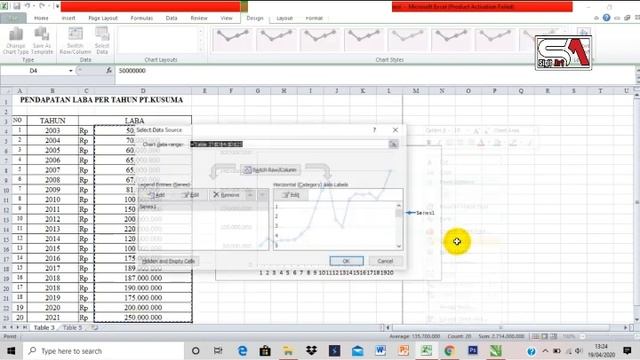Click Cortana circle icon on taskbar
The image size is (640, 360).
(196, 351)
